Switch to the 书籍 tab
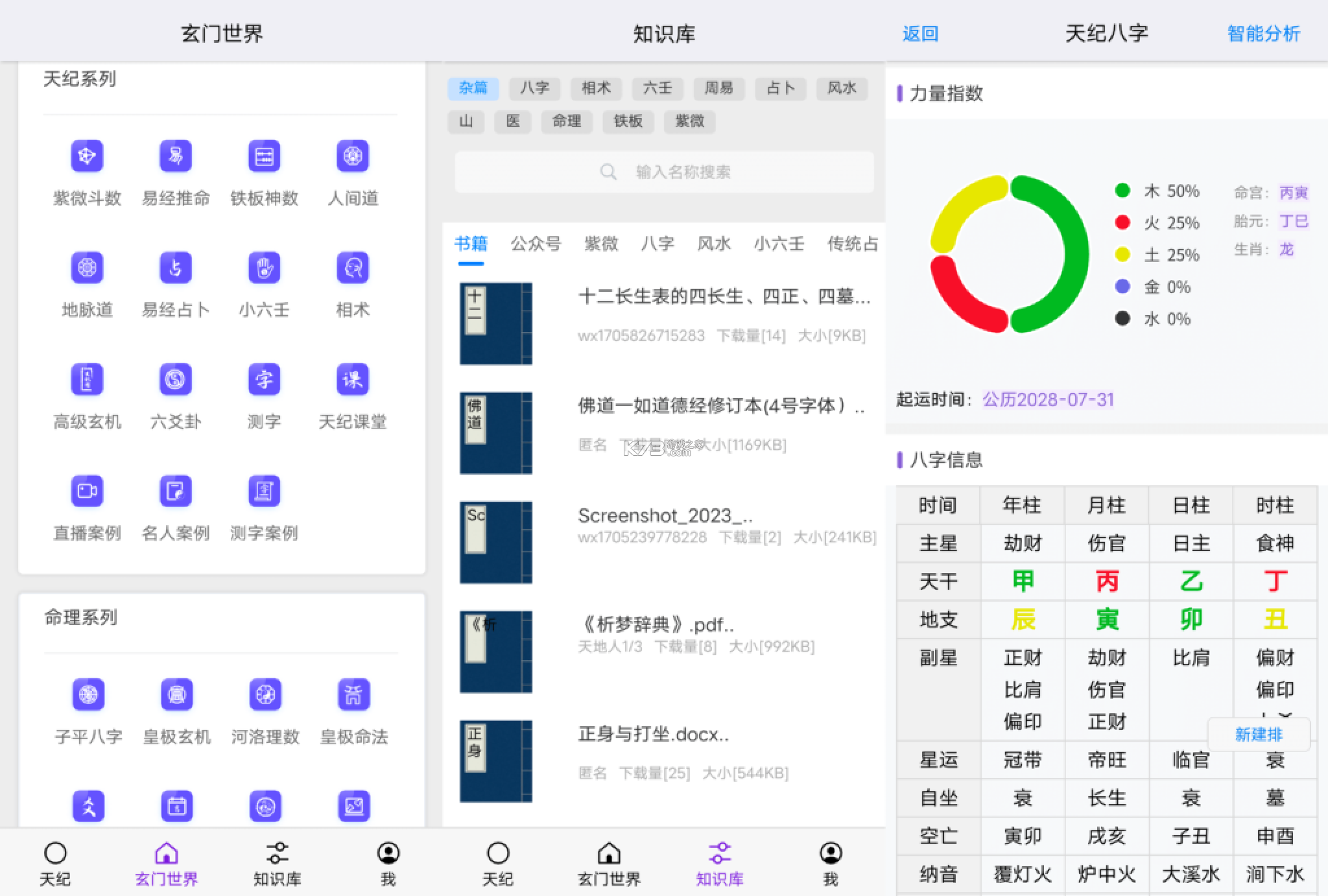Image resolution: width=1328 pixels, height=896 pixels. pos(471,244)
